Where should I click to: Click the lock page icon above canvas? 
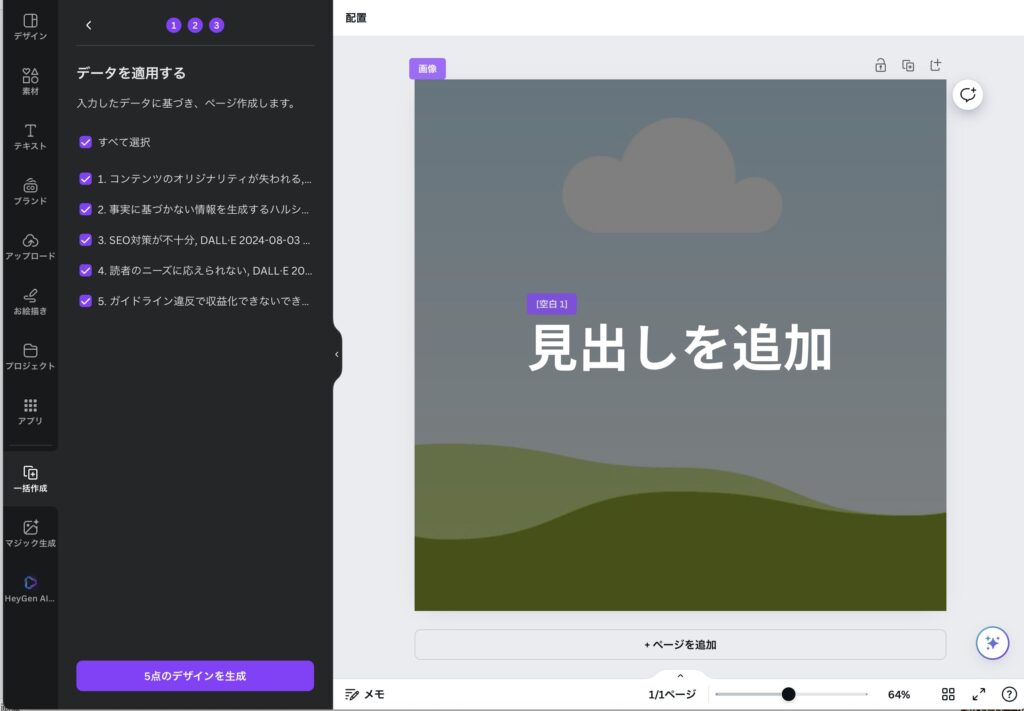point(880,66)
